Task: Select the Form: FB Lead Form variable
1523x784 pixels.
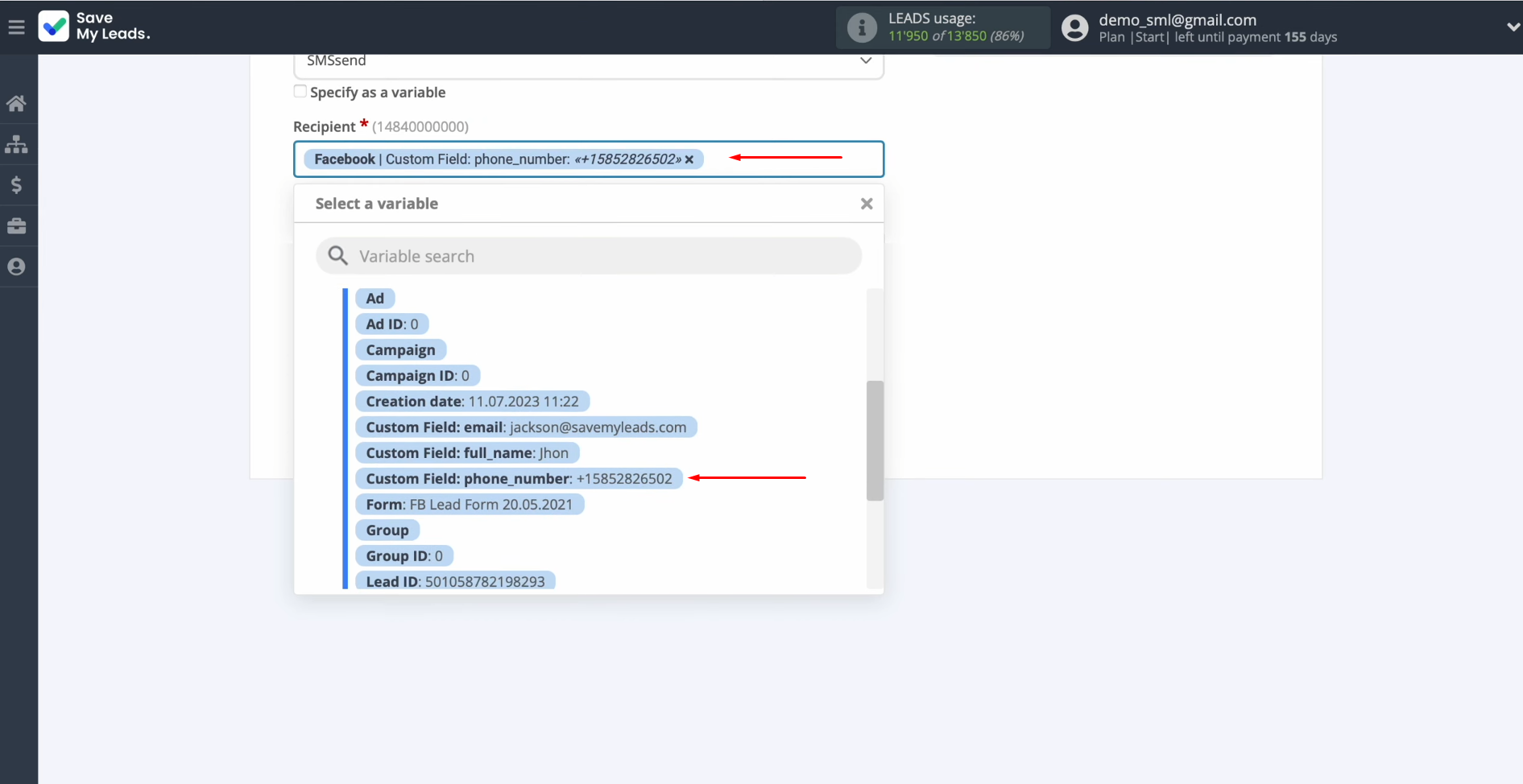Action: (x=470, y=505)
